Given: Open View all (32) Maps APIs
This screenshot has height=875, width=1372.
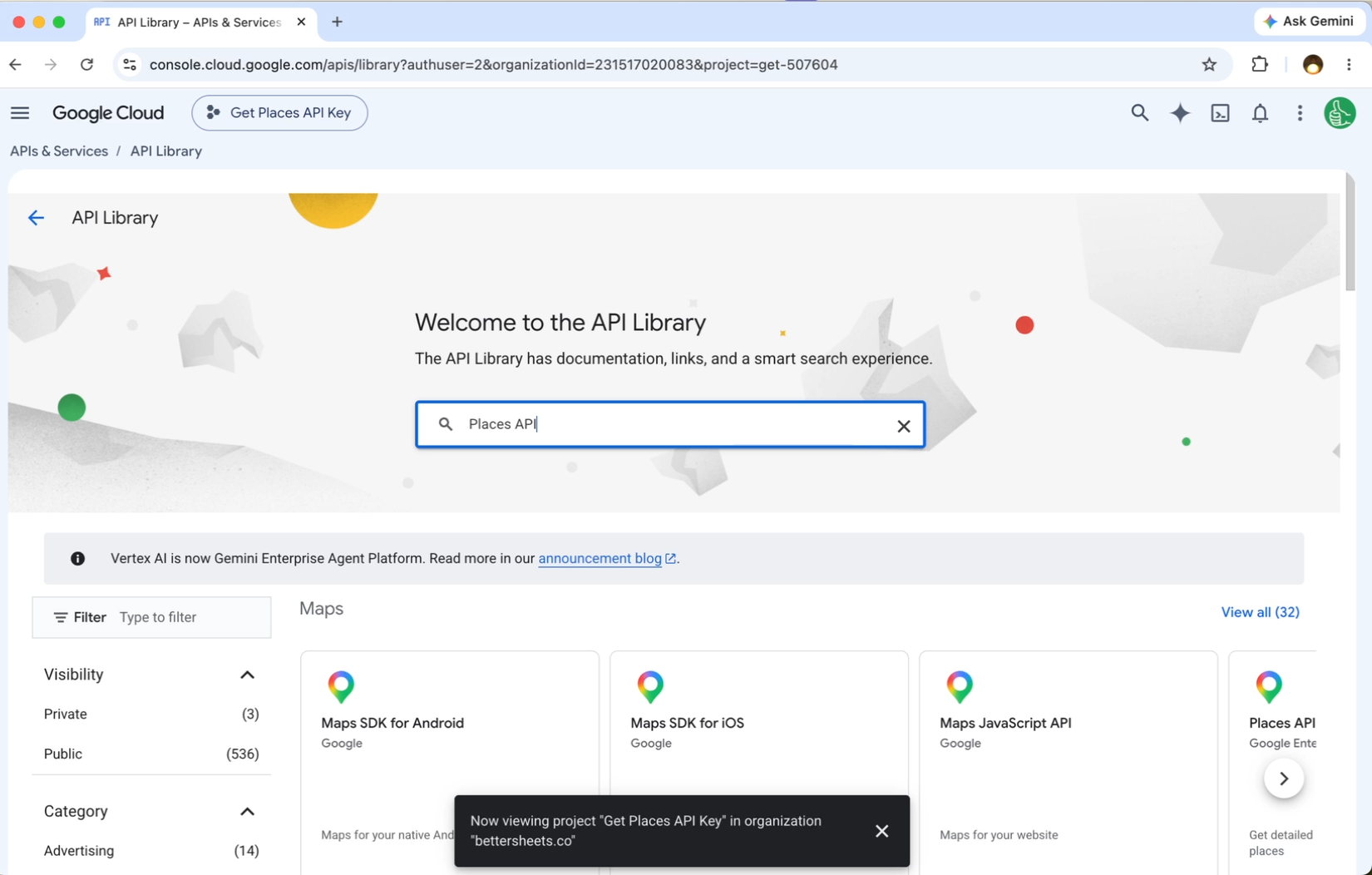Looking at the screenshot, I should coord(1260,612).
